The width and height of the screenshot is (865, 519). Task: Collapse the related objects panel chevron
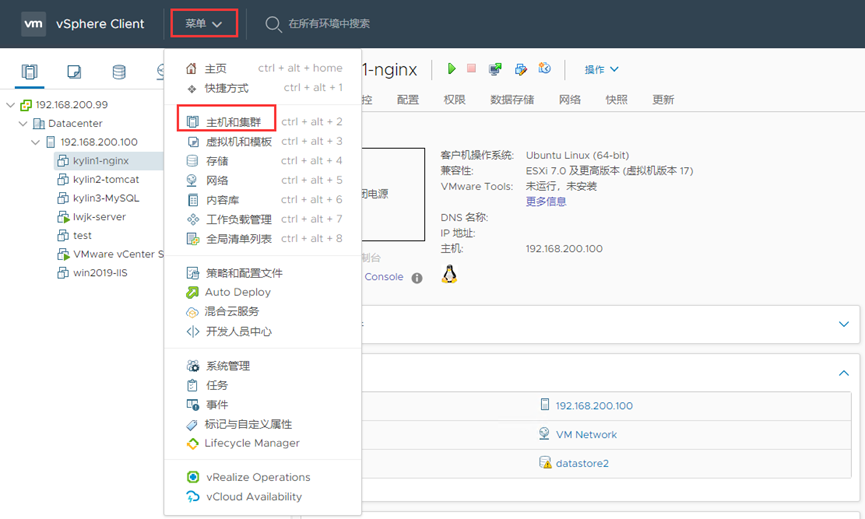[x=843, y=373]
